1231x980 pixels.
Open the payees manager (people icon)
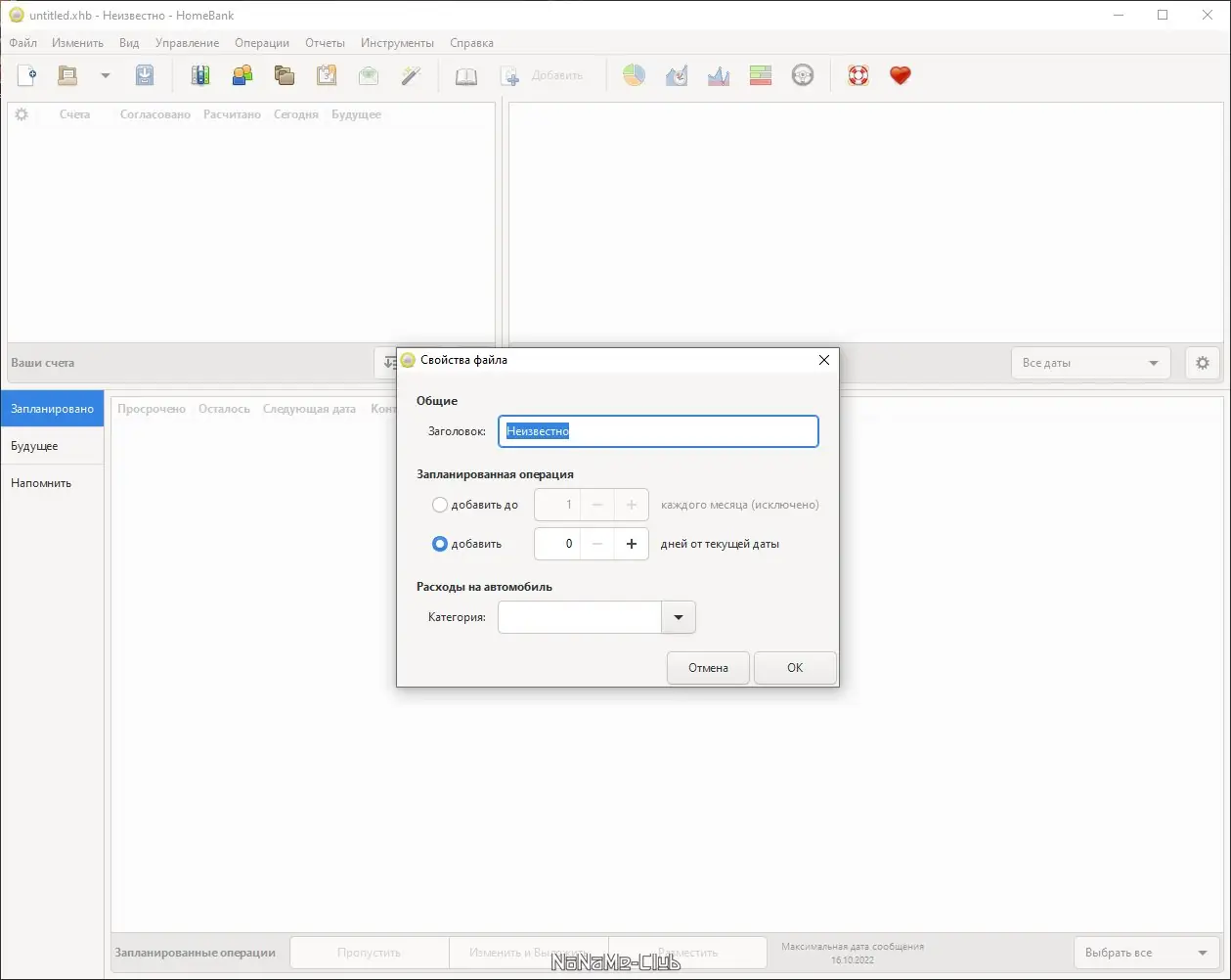click(242, 75)
